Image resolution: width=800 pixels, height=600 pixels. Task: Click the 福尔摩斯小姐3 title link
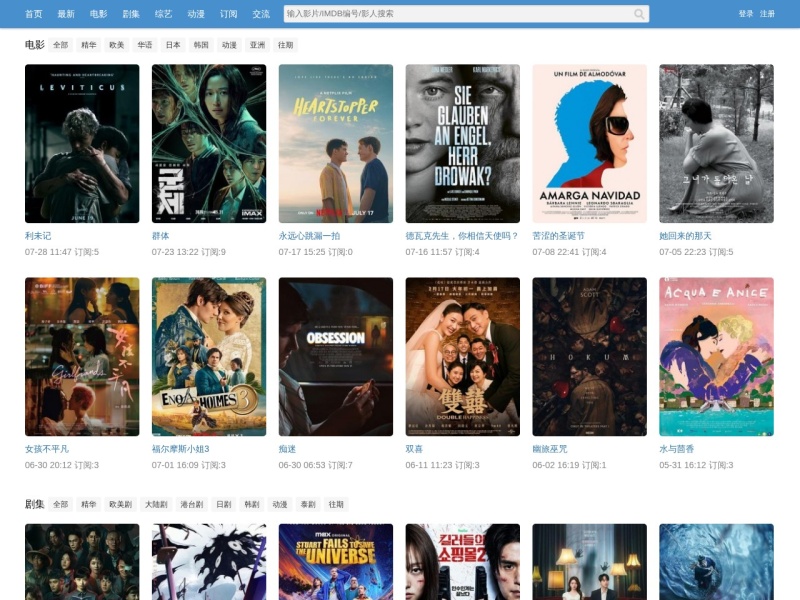(x=181, y=449)
